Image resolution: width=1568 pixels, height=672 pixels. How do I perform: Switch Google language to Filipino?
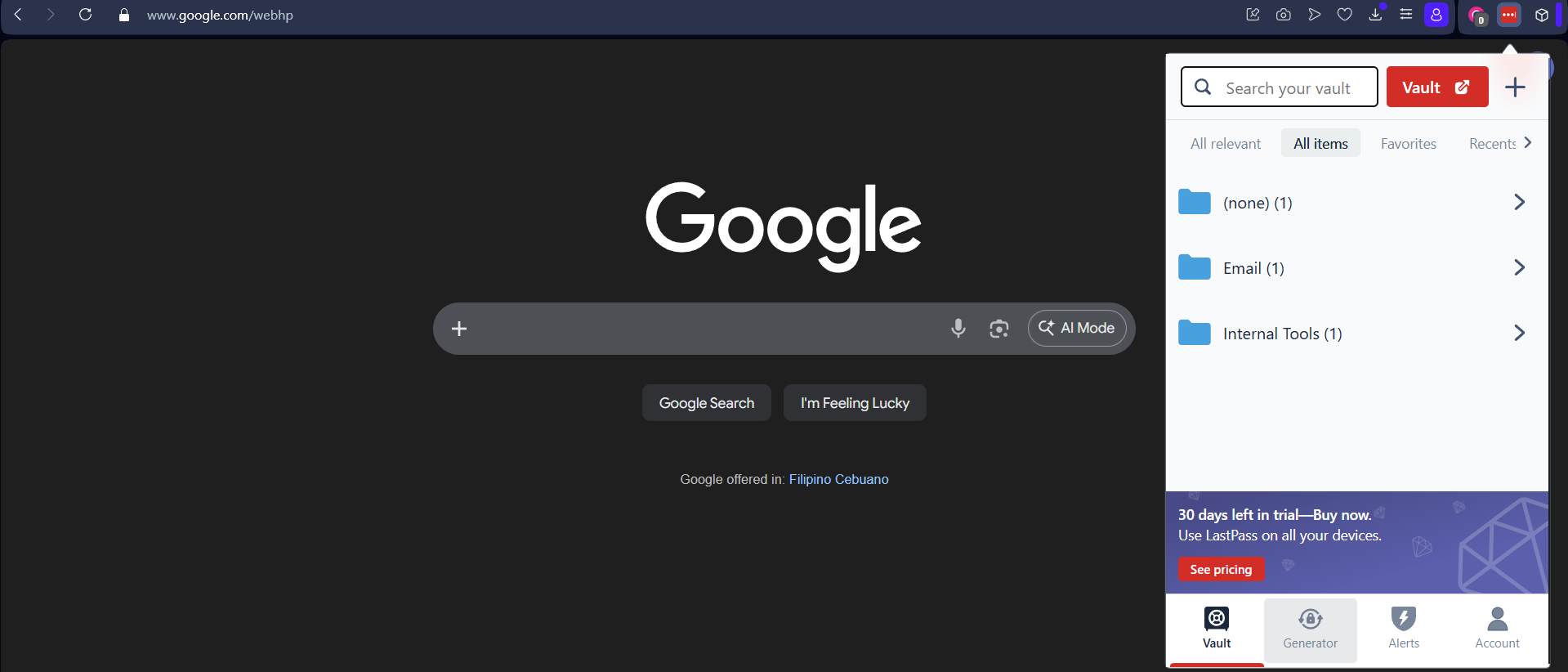810,479
